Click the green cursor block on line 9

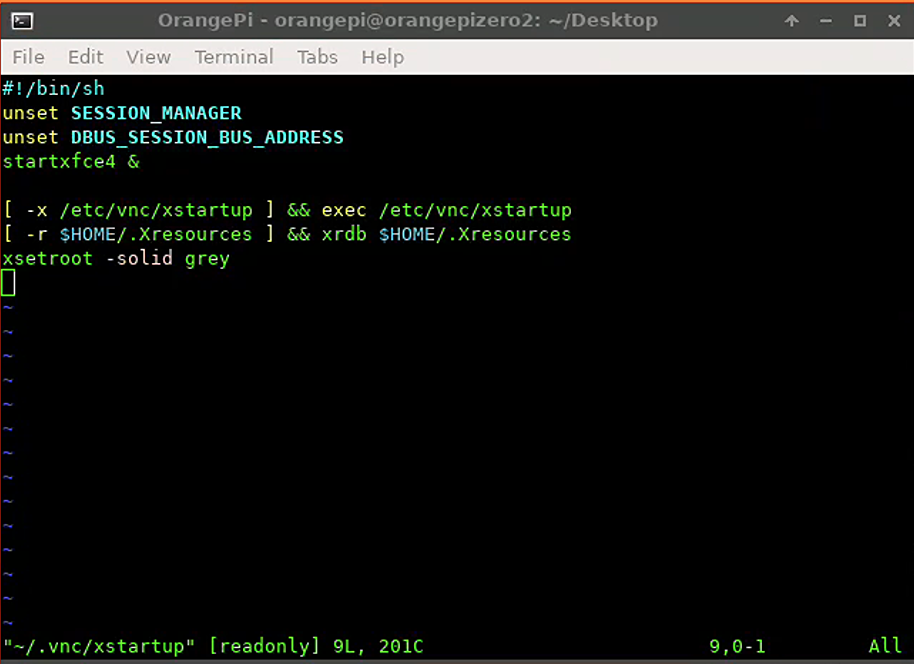[x=8, y=283]
